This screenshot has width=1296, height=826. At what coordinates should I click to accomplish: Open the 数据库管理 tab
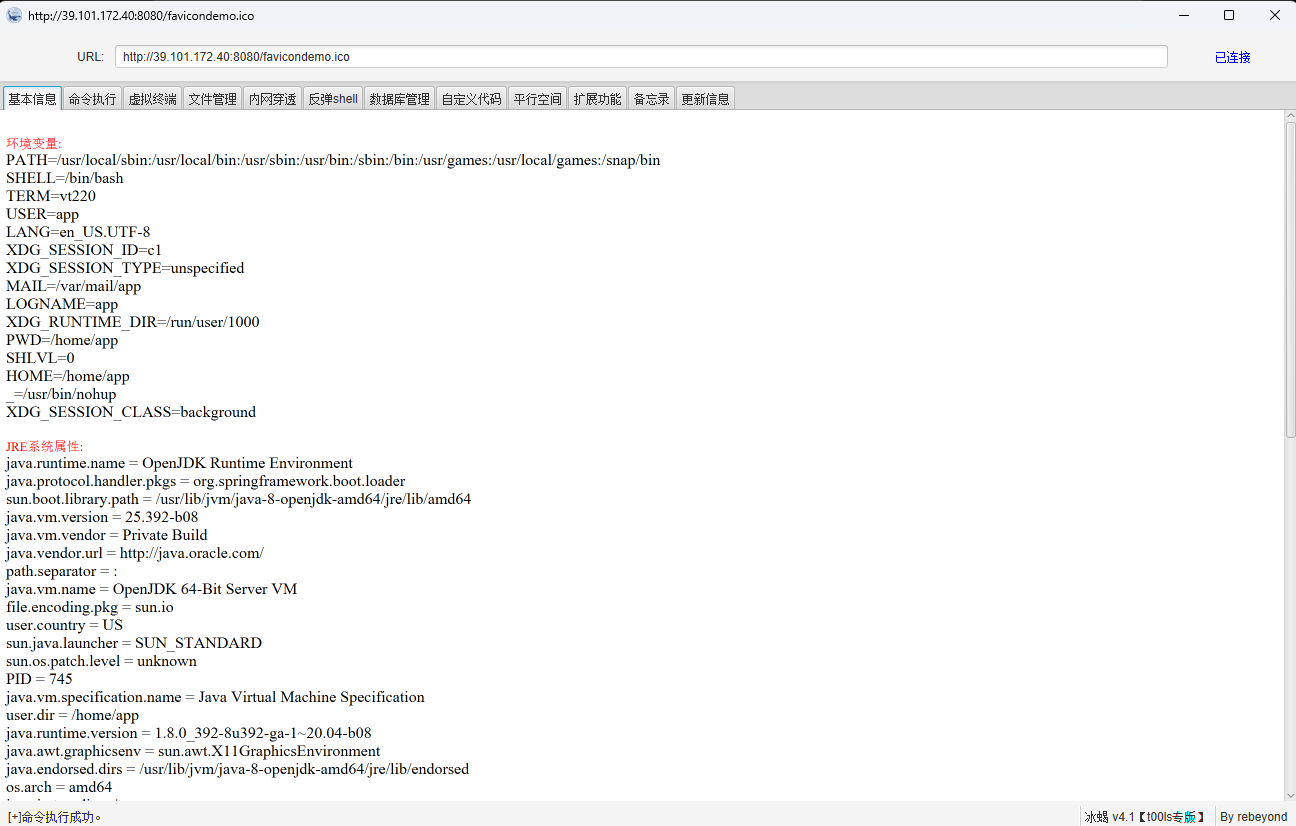[399, 99]
